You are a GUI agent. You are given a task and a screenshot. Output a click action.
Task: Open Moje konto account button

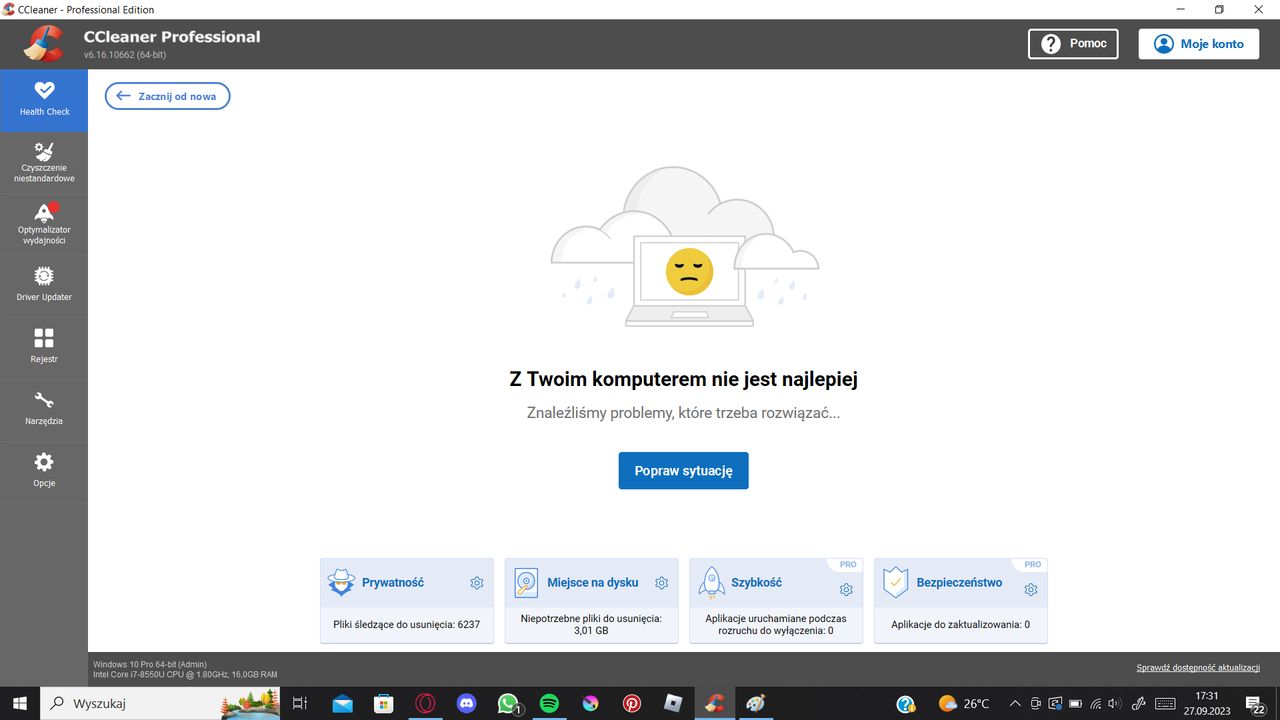1198,44
